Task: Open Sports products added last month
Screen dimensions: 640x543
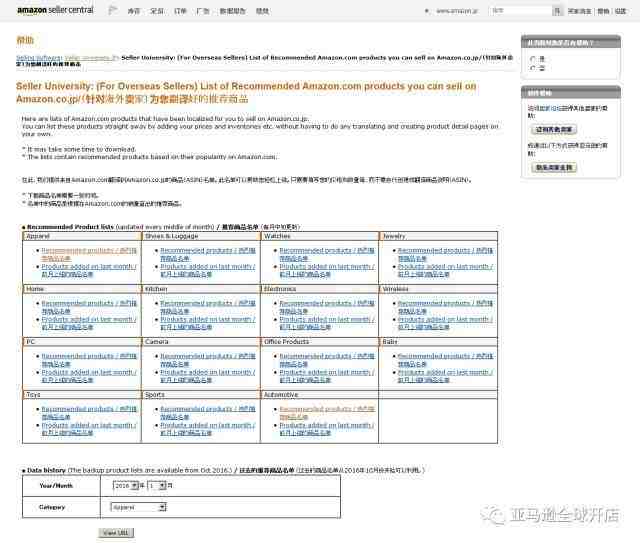Action: (208, 429)
